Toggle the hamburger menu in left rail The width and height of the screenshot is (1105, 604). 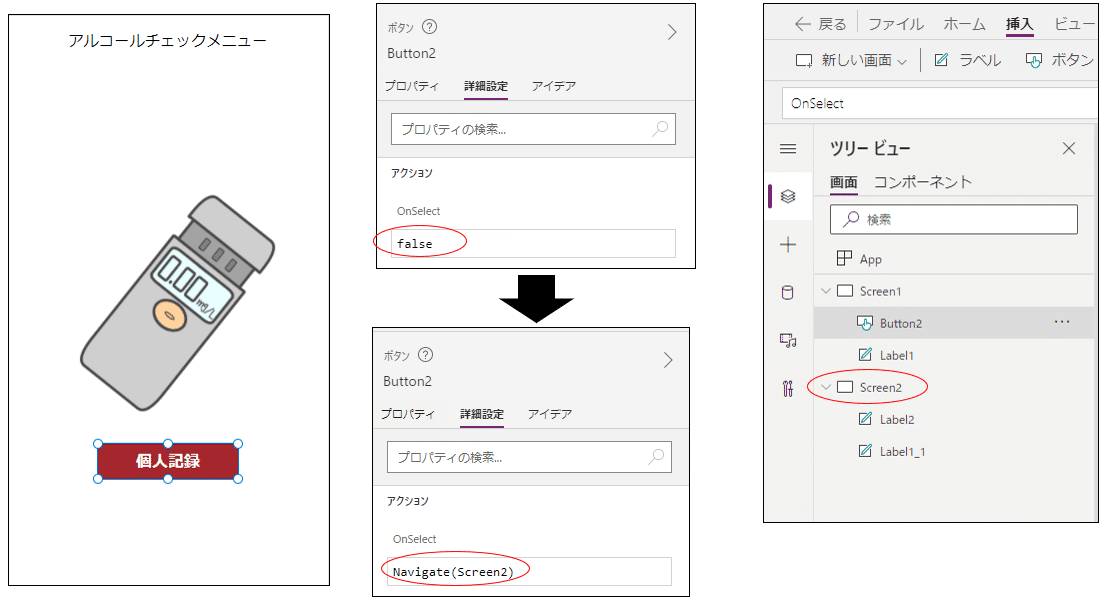click(x=788, y=149)
